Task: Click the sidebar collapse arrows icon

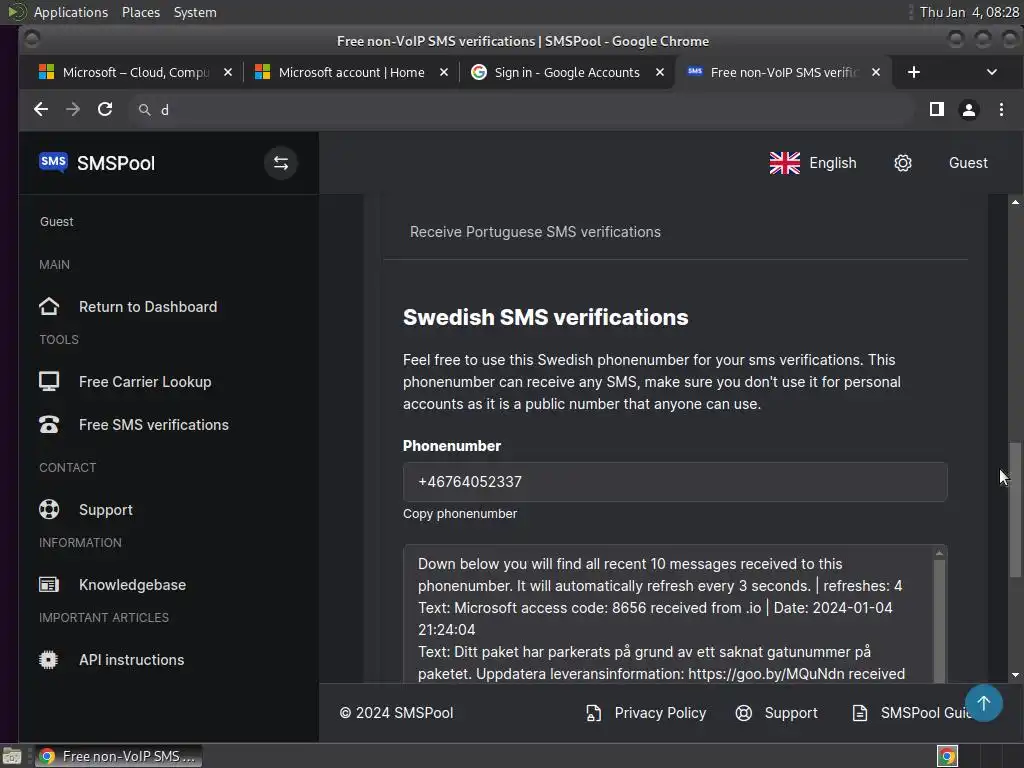Action: click(x=281, y=163)
